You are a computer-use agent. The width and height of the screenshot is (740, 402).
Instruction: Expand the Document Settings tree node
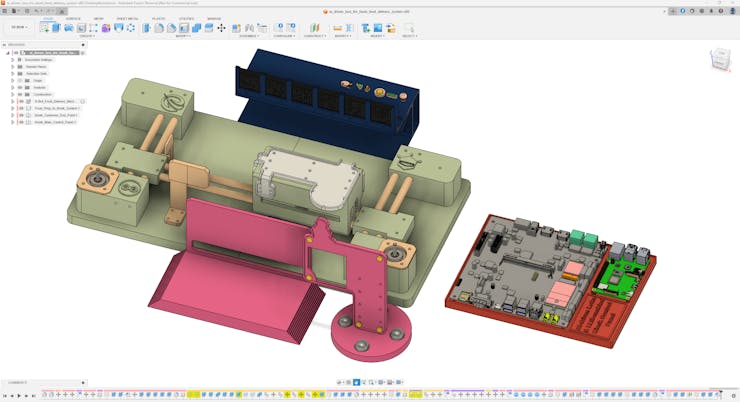click(13, 59)
